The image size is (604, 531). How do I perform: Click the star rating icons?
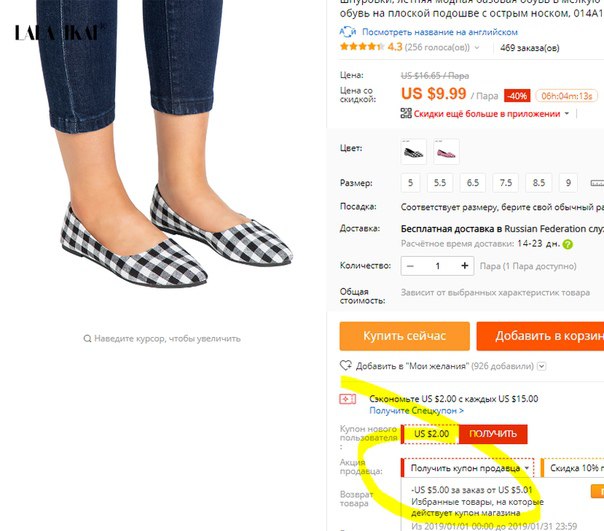point(362,47)
